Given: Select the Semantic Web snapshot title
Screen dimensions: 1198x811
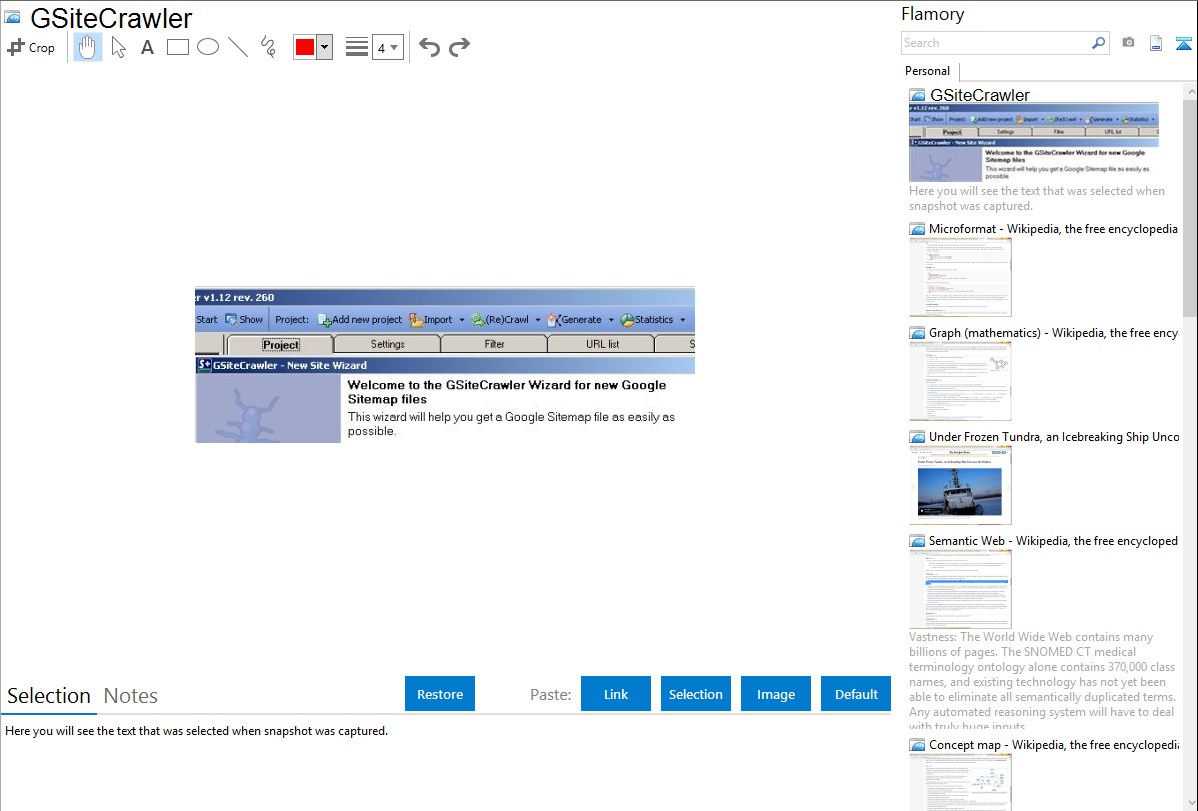Looking at the screenshot, I should pos(1053,540).
